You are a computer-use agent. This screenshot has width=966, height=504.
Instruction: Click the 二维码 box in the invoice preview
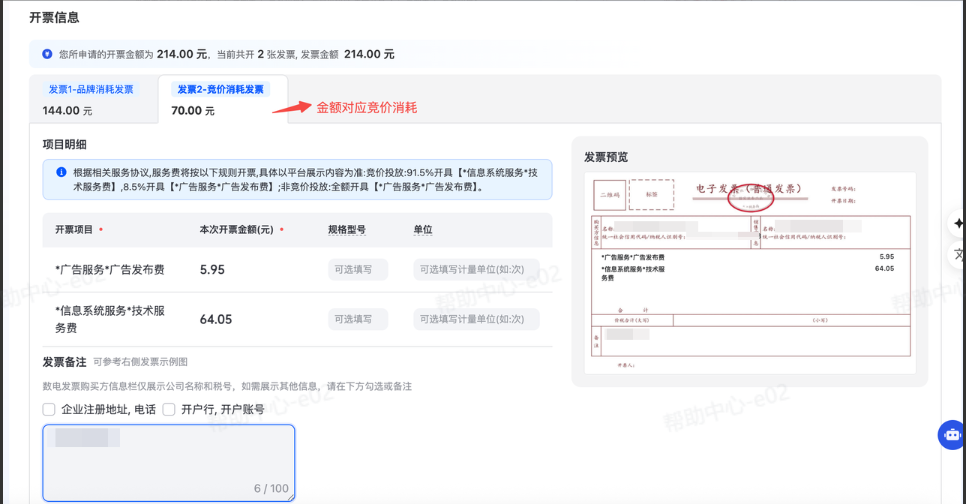coord(609,194)
